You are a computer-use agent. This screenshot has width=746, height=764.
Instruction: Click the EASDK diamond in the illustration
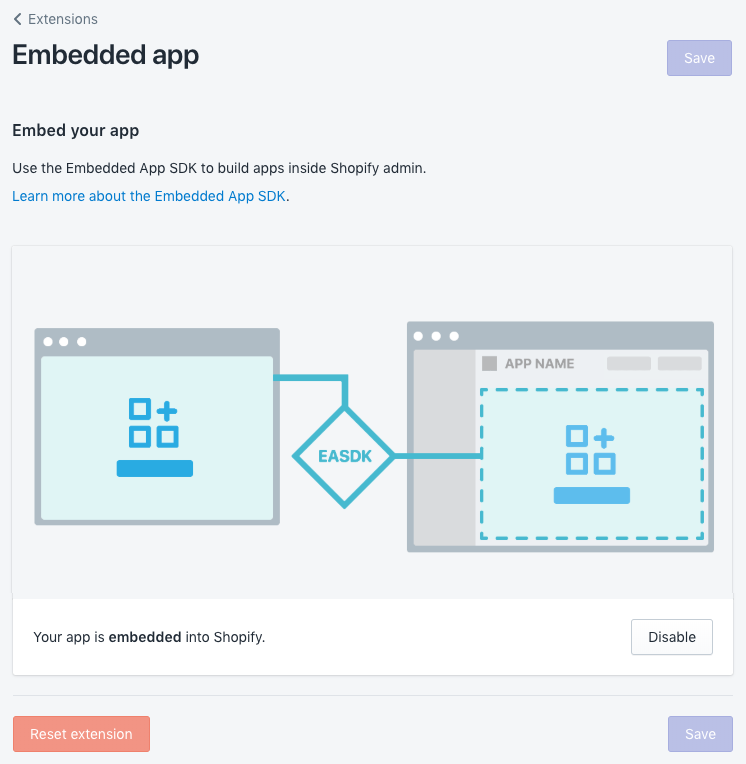coord(344,456)
